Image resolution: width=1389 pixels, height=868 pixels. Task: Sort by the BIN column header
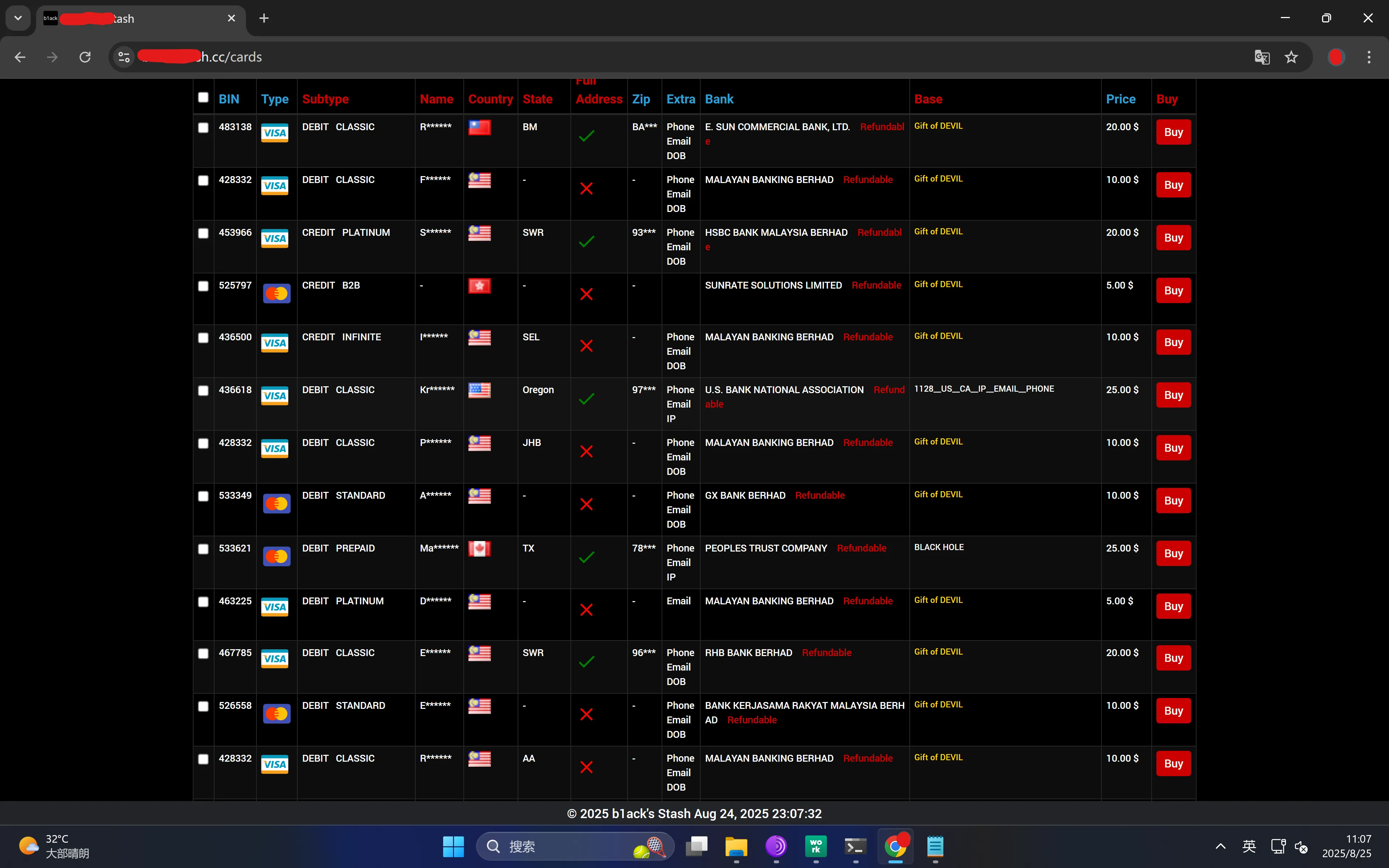(x=229, y=99)
